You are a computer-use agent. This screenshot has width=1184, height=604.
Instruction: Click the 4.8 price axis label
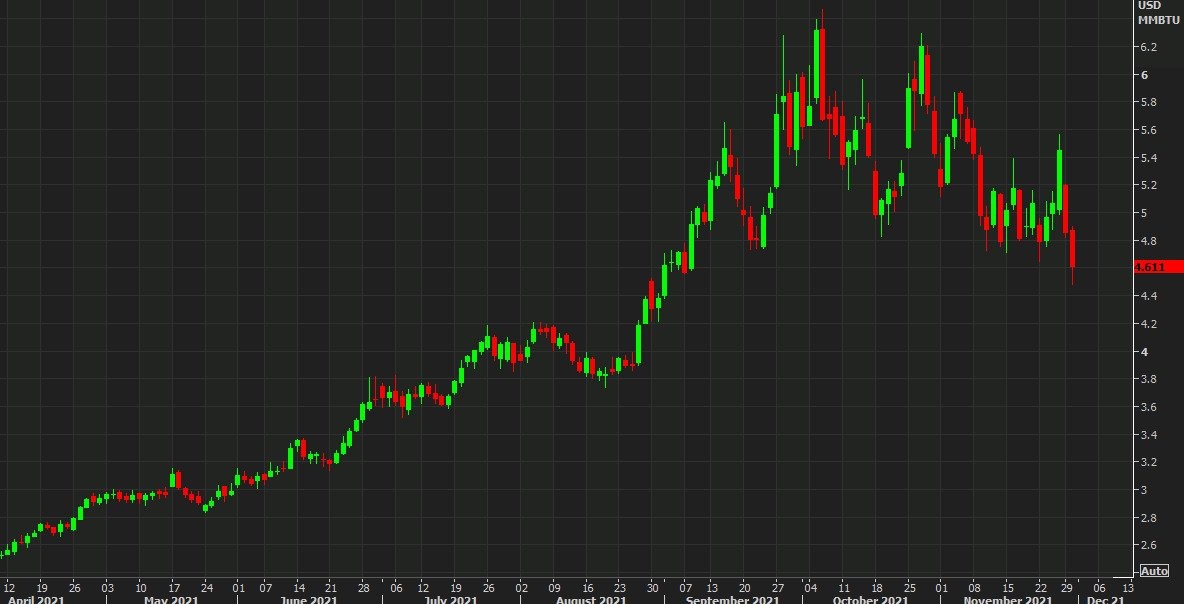point(1149,241)
